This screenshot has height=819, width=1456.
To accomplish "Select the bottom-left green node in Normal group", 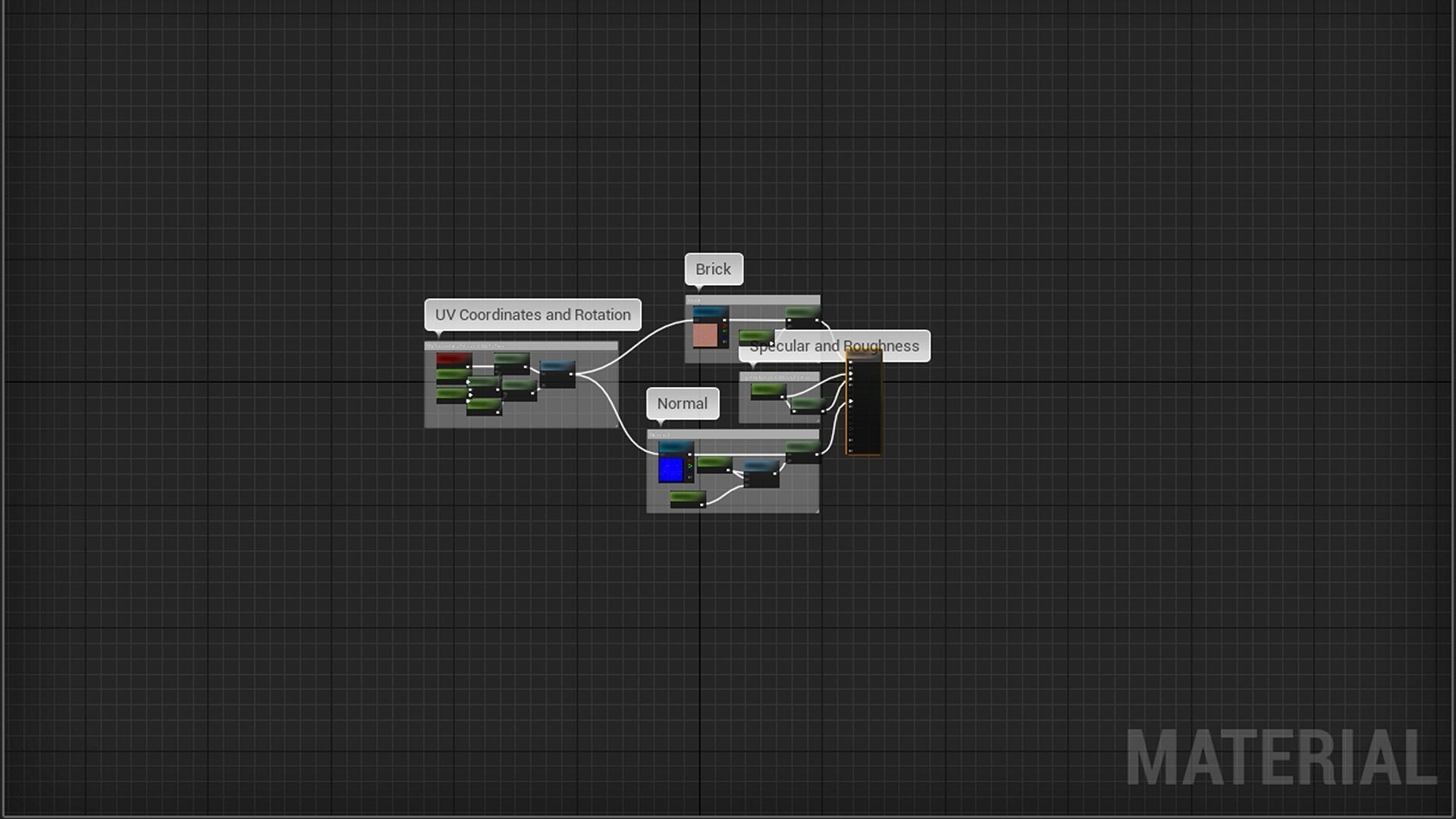I will pos(687,498).
